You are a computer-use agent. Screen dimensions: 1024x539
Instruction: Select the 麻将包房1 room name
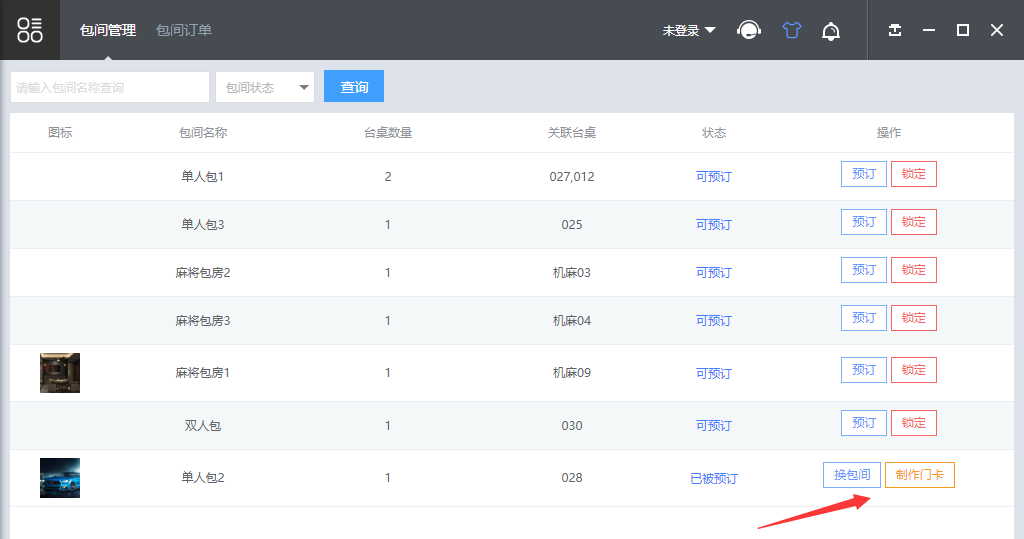[202, 373]
